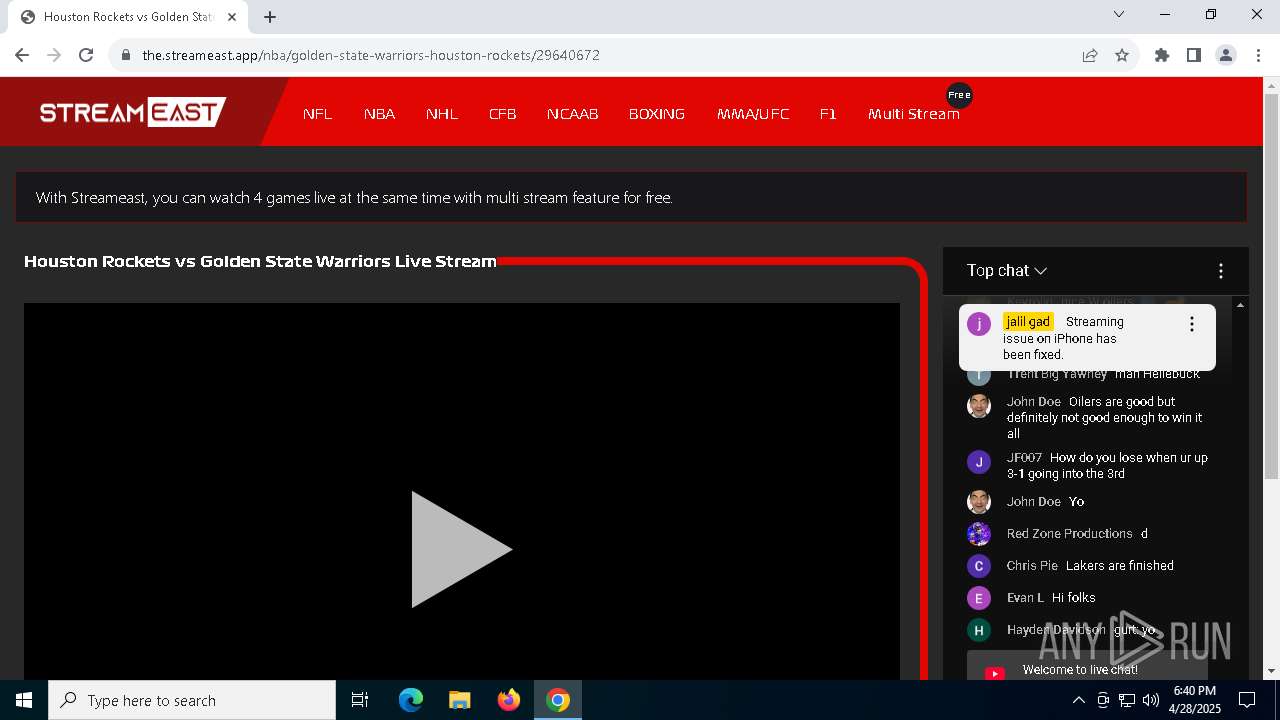
Task: Open live chat options menu
Action: tap(1220, 271)
